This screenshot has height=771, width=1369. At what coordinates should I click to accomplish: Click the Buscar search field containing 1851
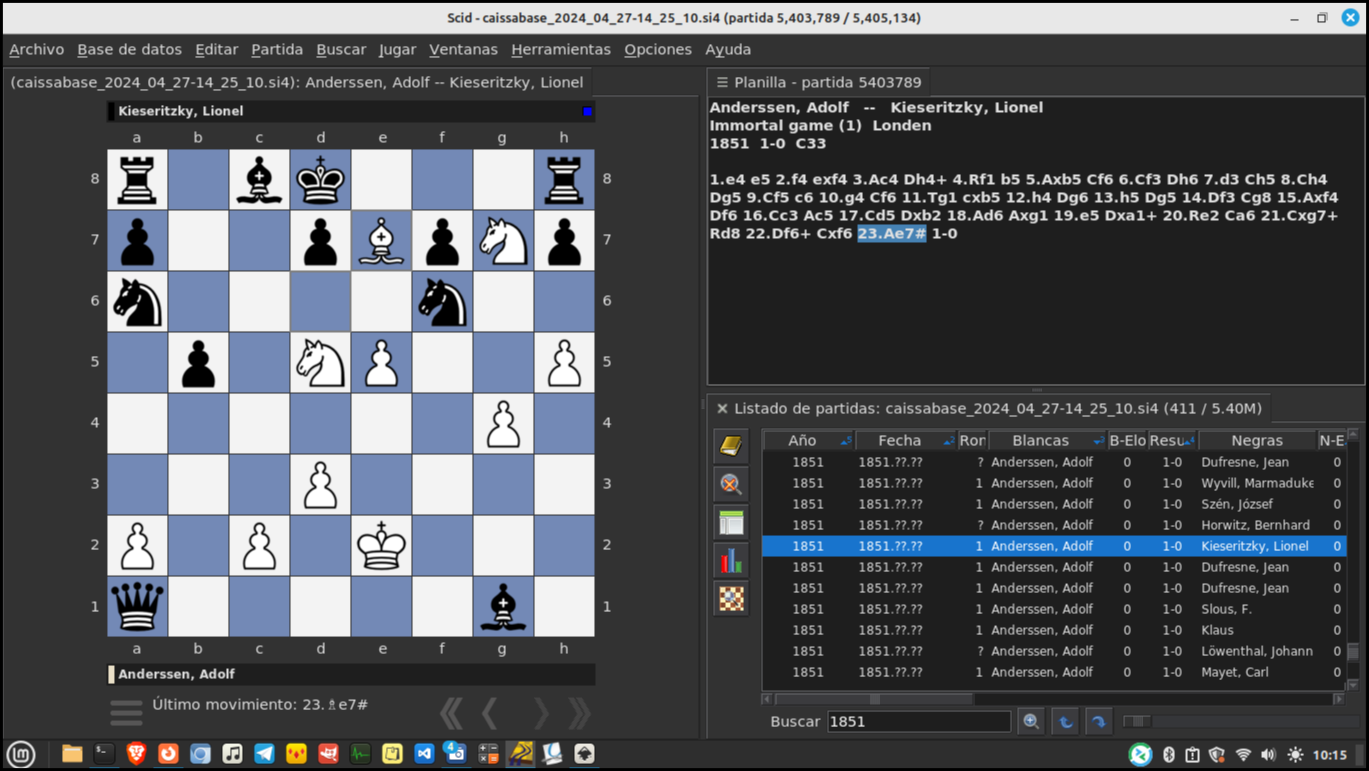[x=919, y=721]
